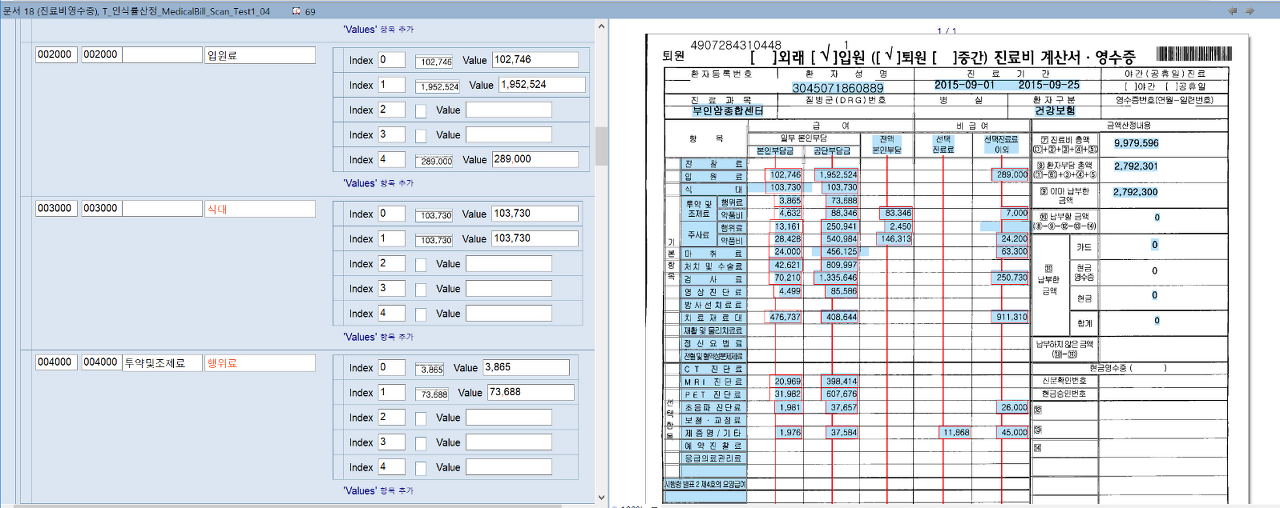Click the 투약및조제료 field

[161, 362]
